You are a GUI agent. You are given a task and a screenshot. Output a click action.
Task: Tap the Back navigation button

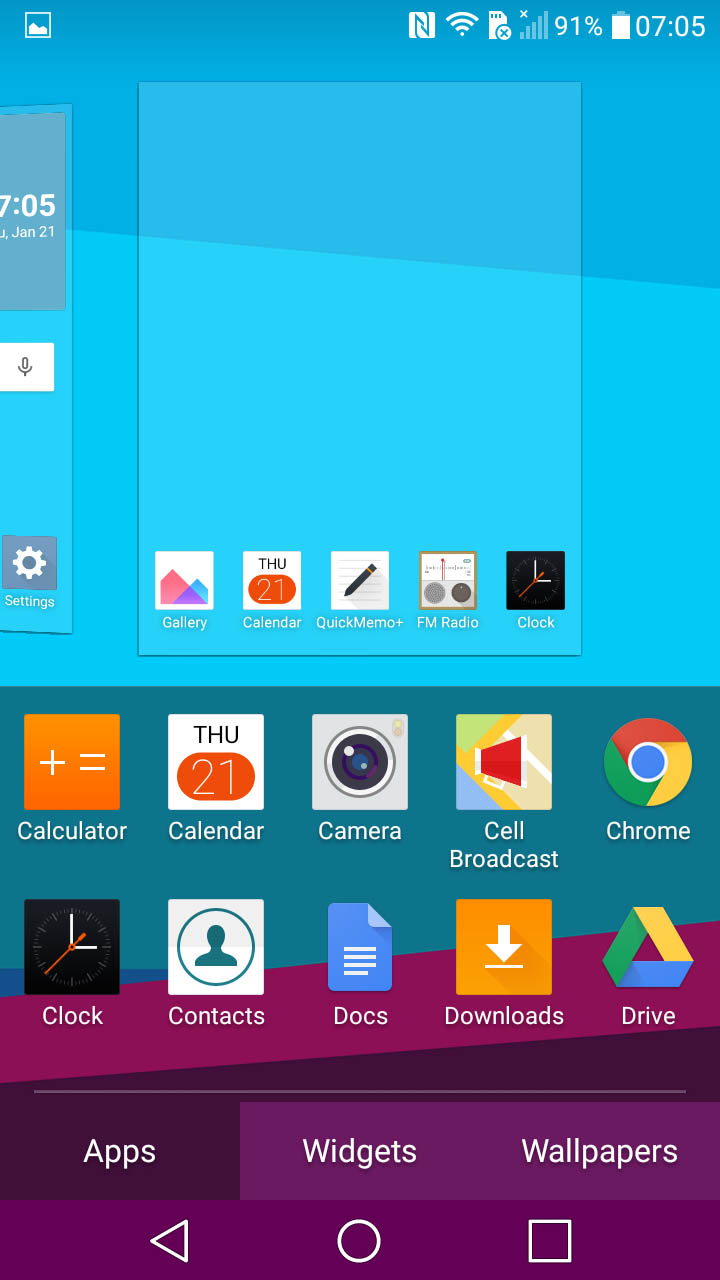pyautogui.click(x=170, y=1241)
